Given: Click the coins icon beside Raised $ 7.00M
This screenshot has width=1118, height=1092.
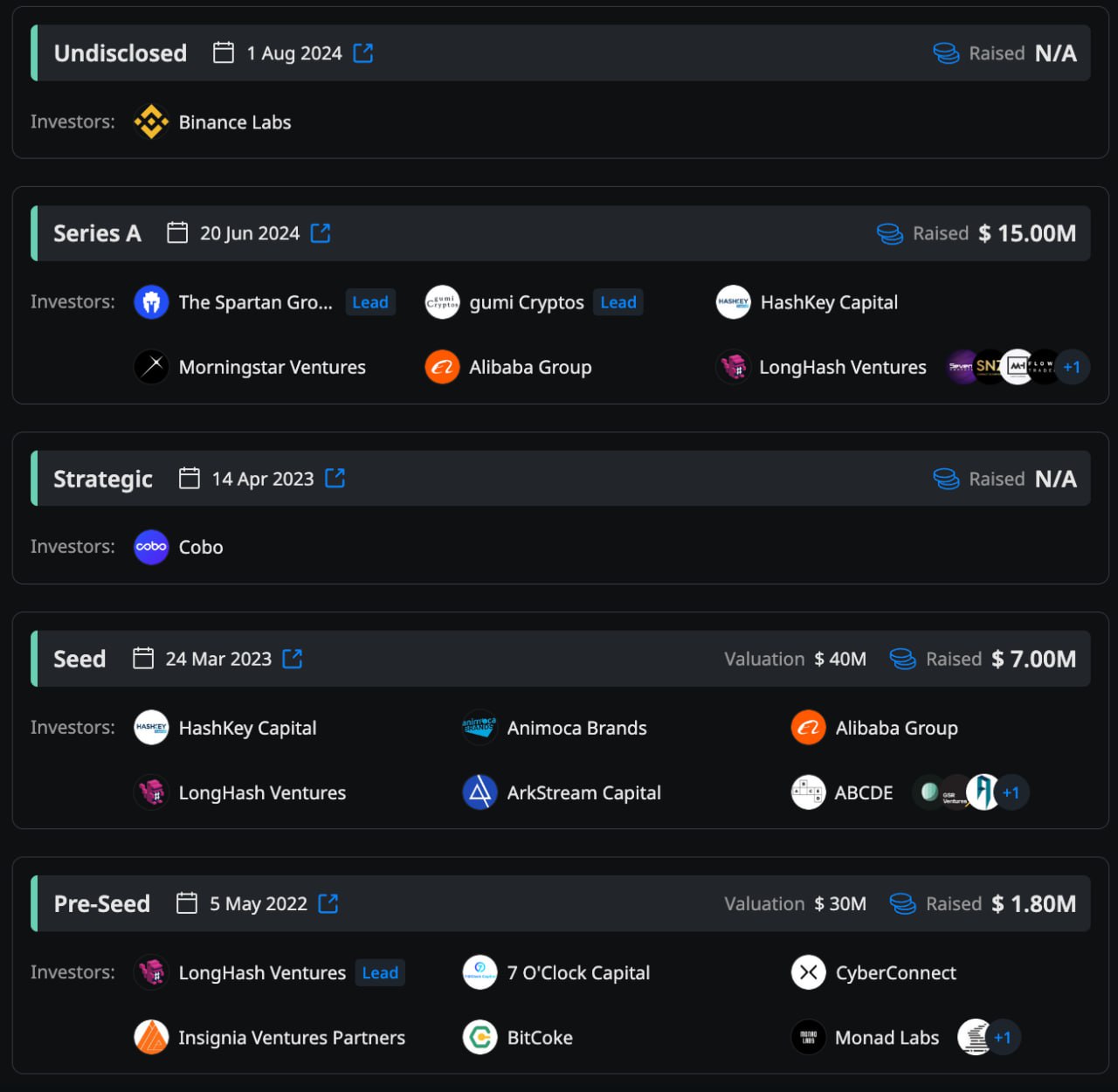Looking at the screenshot, I should pos(902,659).
